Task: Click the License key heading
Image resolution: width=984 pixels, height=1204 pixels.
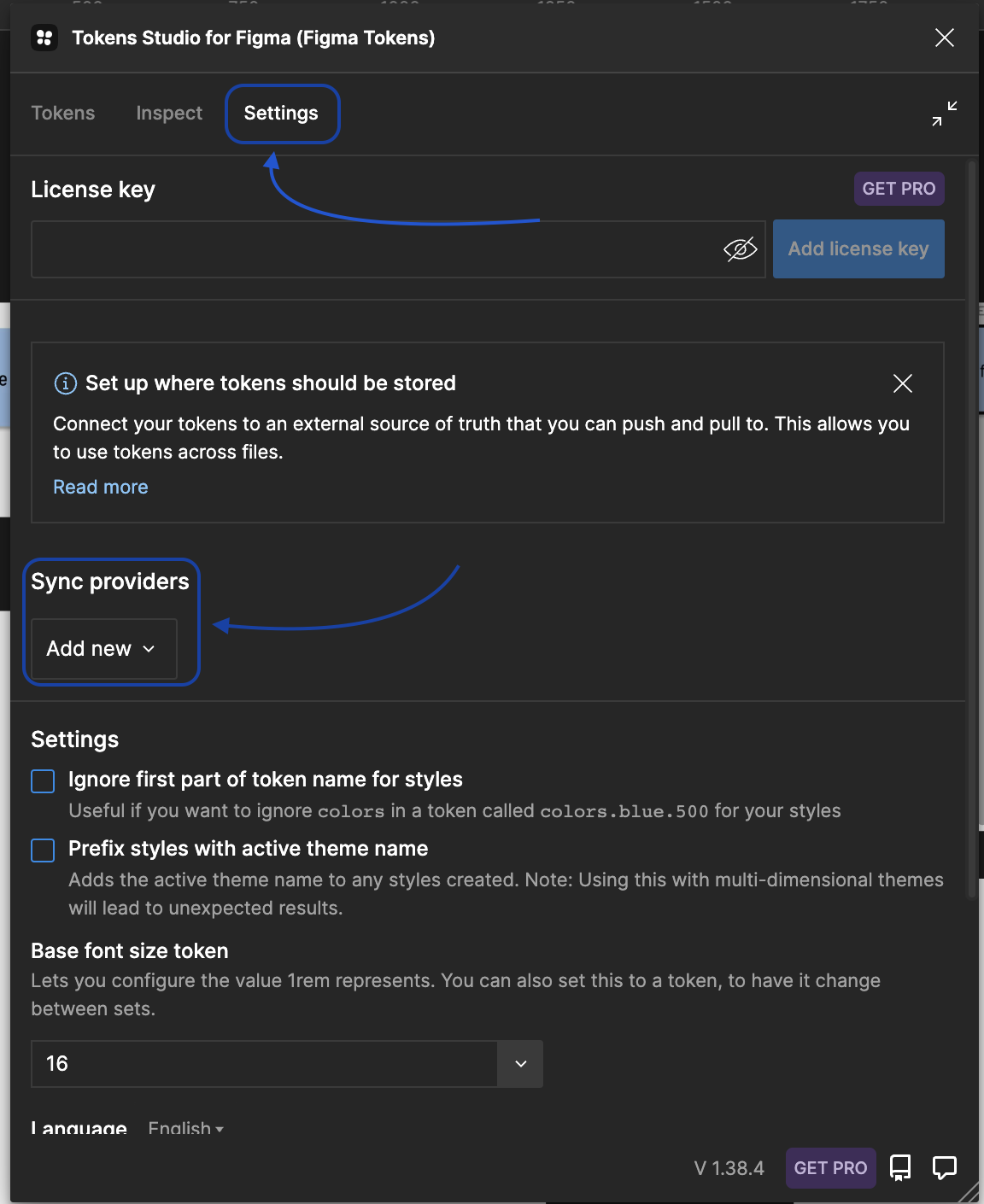Action: pyautogui.click(x=93, y=190)
